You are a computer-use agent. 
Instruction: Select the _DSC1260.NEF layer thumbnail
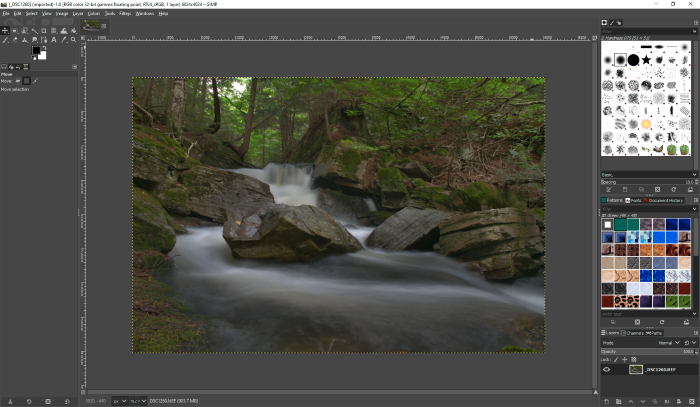pos(635,369)
